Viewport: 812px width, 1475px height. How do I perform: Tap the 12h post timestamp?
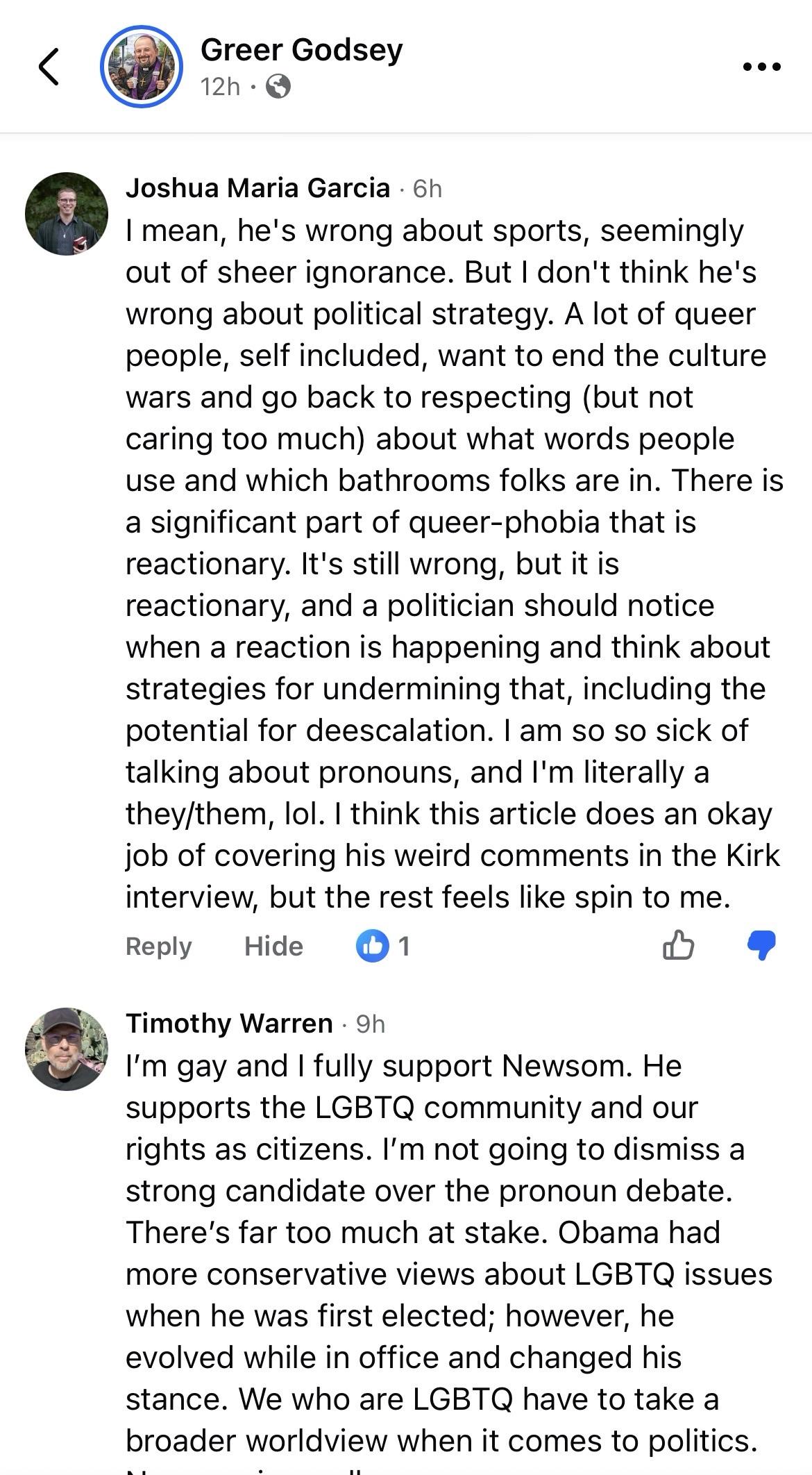pos(220,87)
